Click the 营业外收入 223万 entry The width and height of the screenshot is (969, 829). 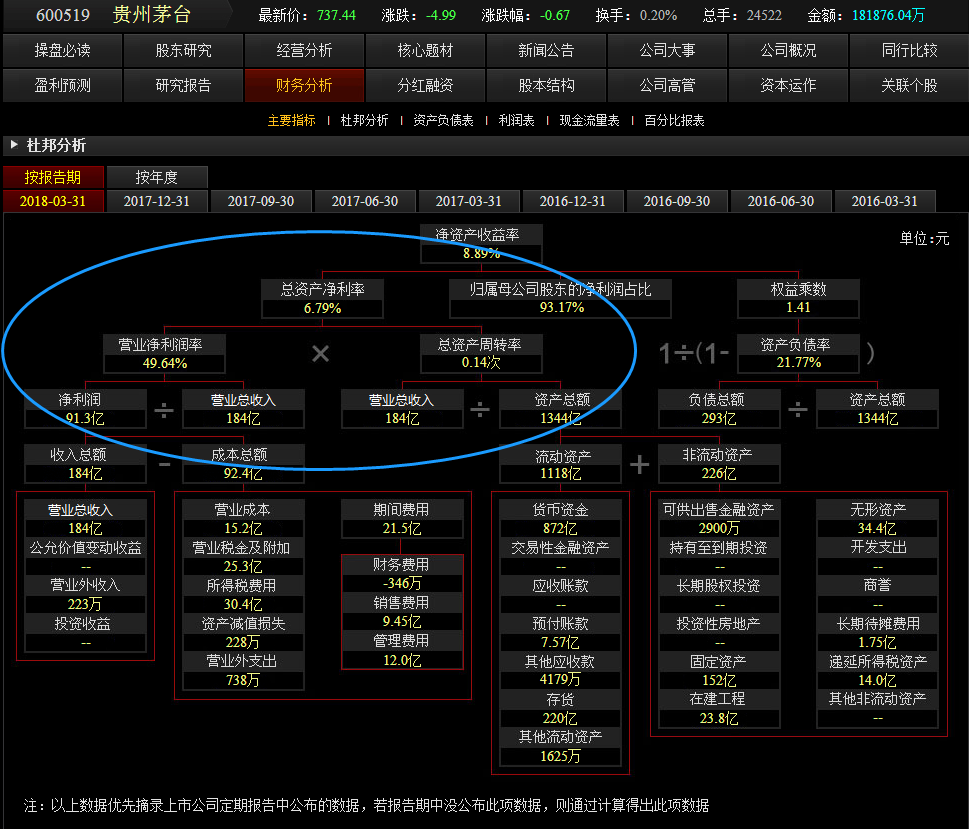85,595
